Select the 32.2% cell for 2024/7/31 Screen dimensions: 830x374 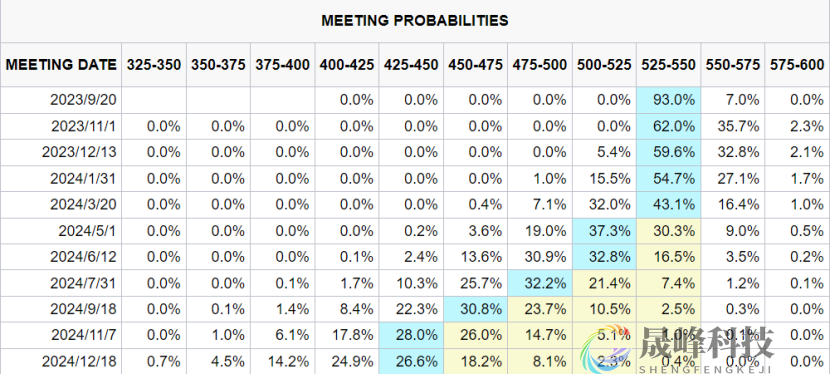[539, 283]
